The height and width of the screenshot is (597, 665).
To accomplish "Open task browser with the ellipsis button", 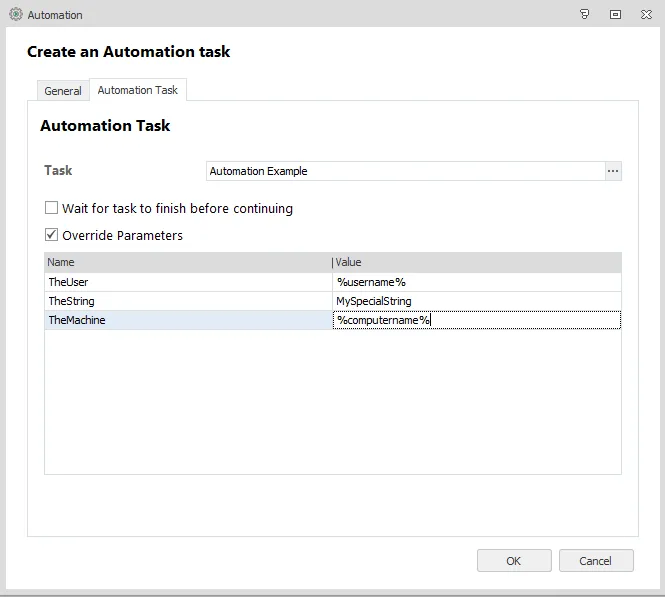I will click(613, 171).
